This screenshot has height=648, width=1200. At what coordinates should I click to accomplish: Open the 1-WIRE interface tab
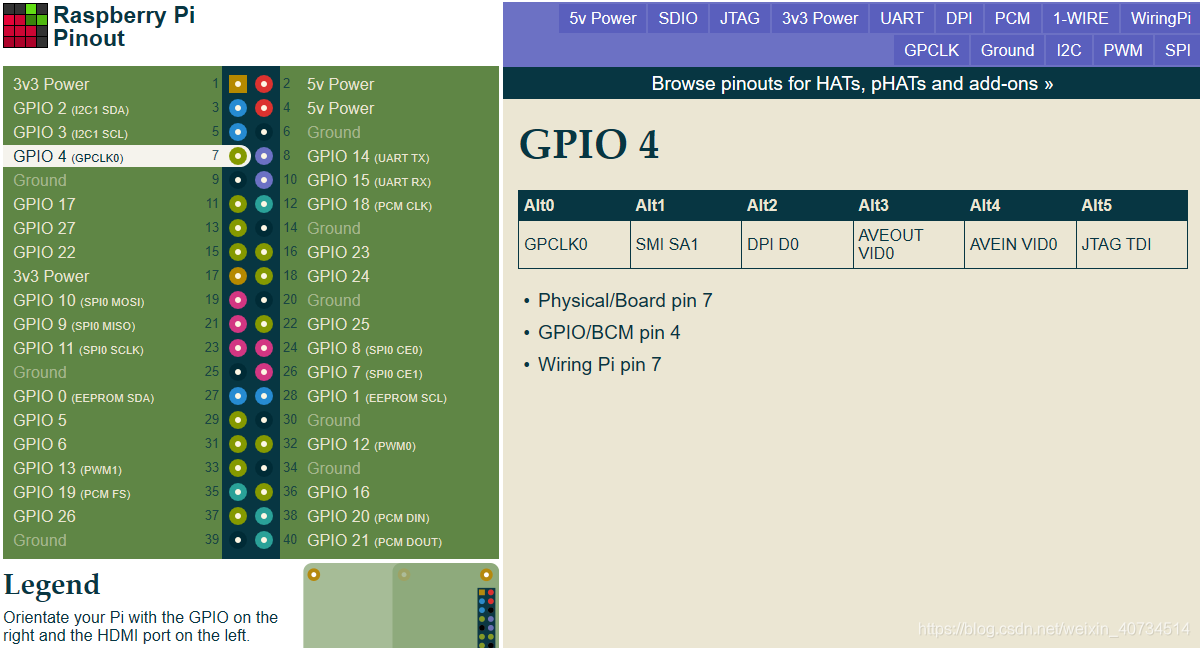point(1080,18)
